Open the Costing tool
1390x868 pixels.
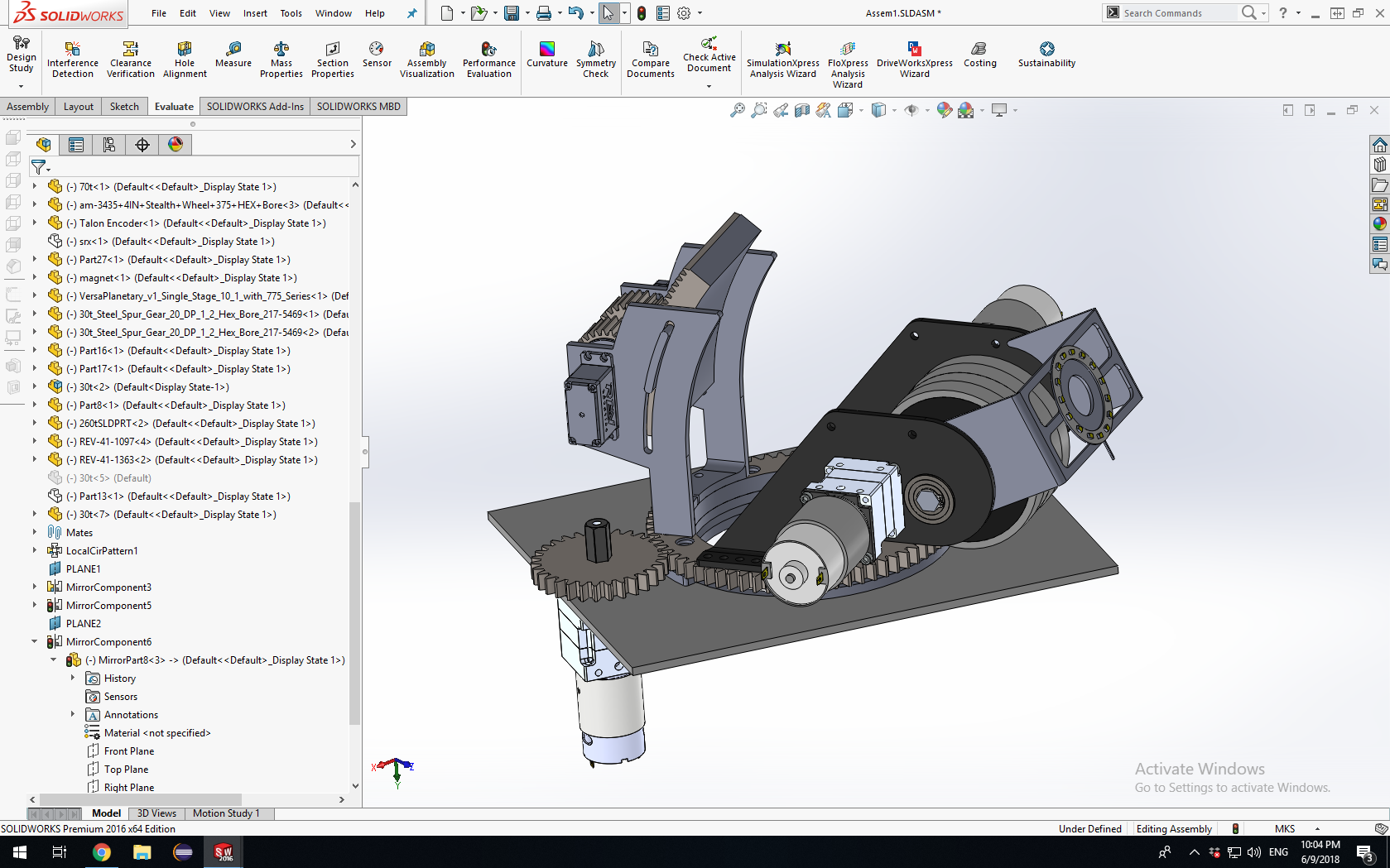(980, 55)
